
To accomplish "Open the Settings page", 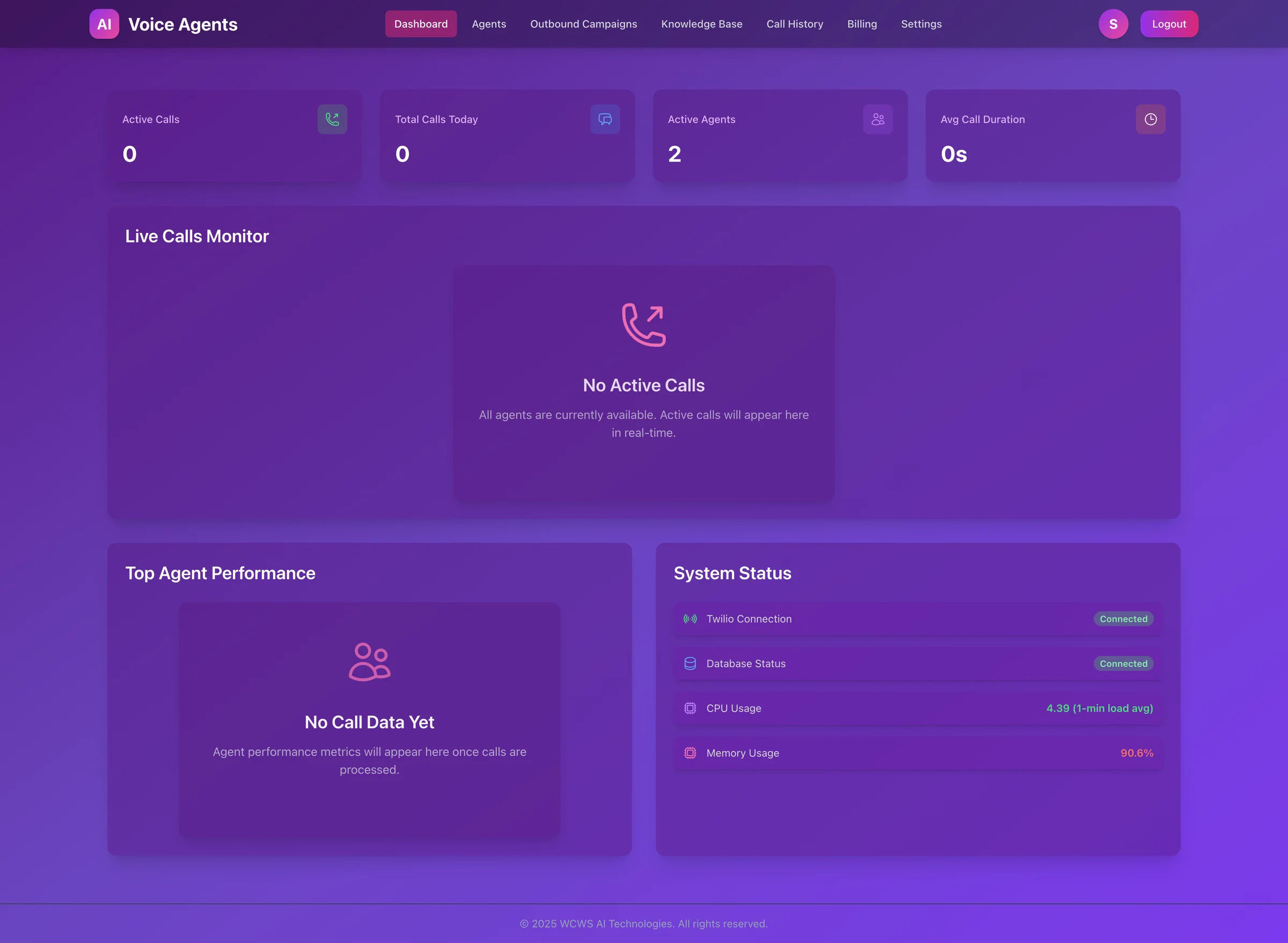I will tap(921, 24).
